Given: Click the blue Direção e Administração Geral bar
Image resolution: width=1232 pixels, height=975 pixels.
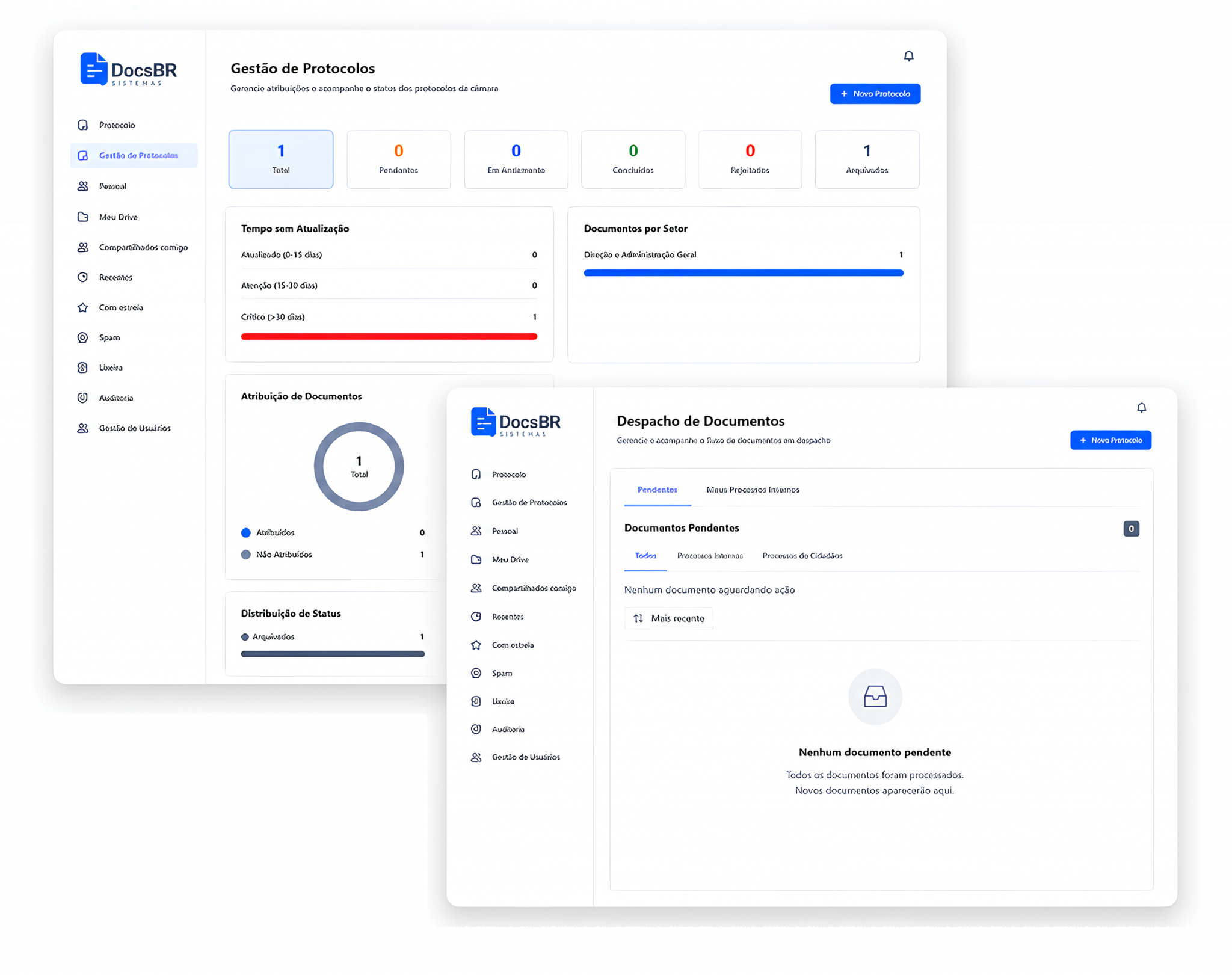Looking at the screenshot, I should pos(744,273).
